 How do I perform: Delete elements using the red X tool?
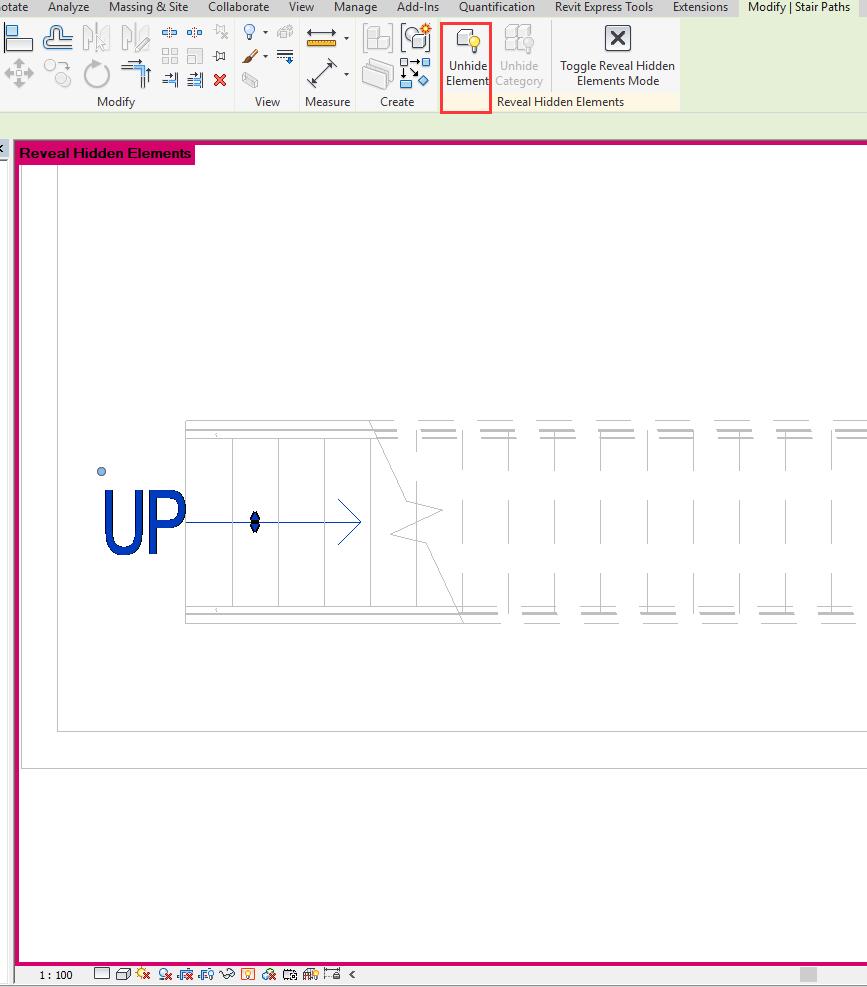(x=219, y=80)
